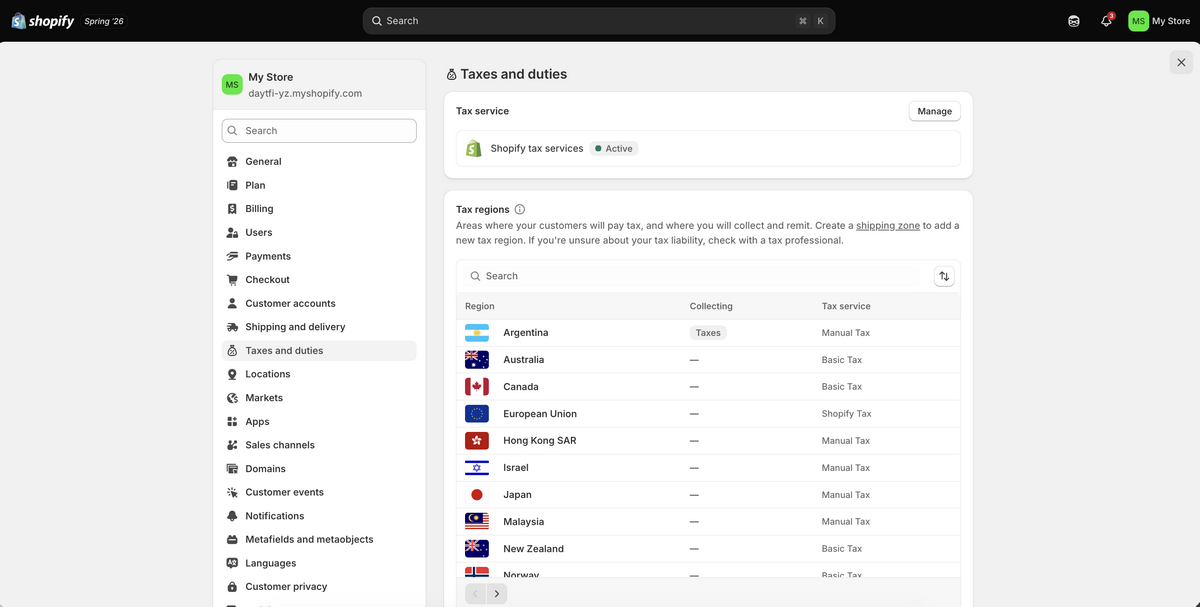Open the Australia tax region row
This screenshot has height=607, width=1200.
(x=708, y=360)
